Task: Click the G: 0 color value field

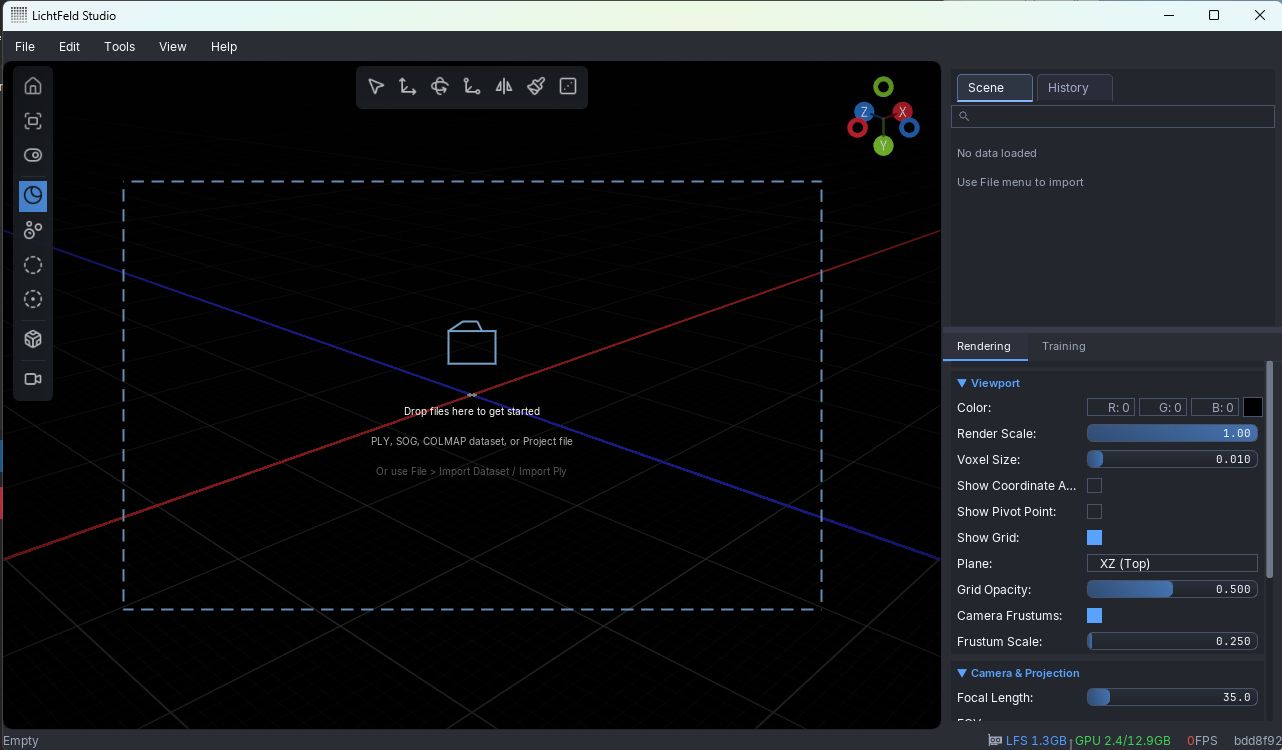Action: [1163, 408]
